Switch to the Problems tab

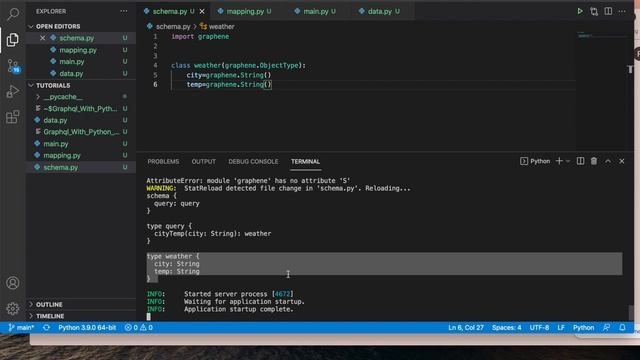[163, 162]
